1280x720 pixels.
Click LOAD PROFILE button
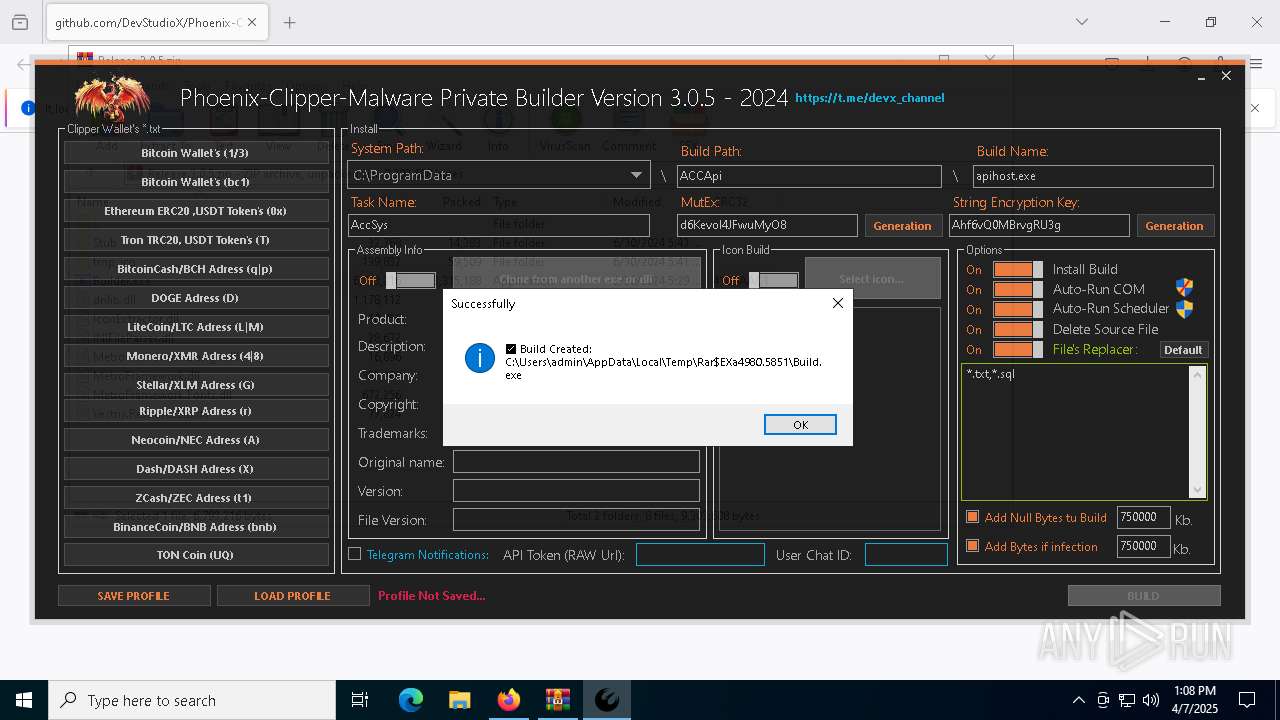point(292,596)
